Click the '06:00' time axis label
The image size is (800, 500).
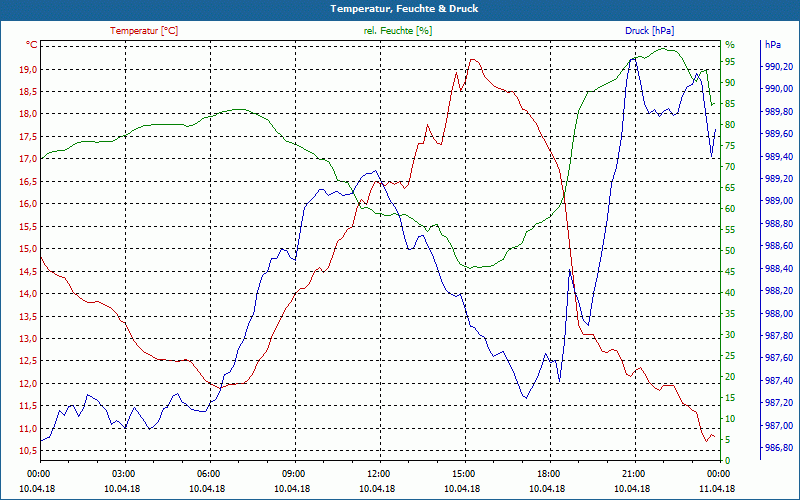click(x=208, y=473)
